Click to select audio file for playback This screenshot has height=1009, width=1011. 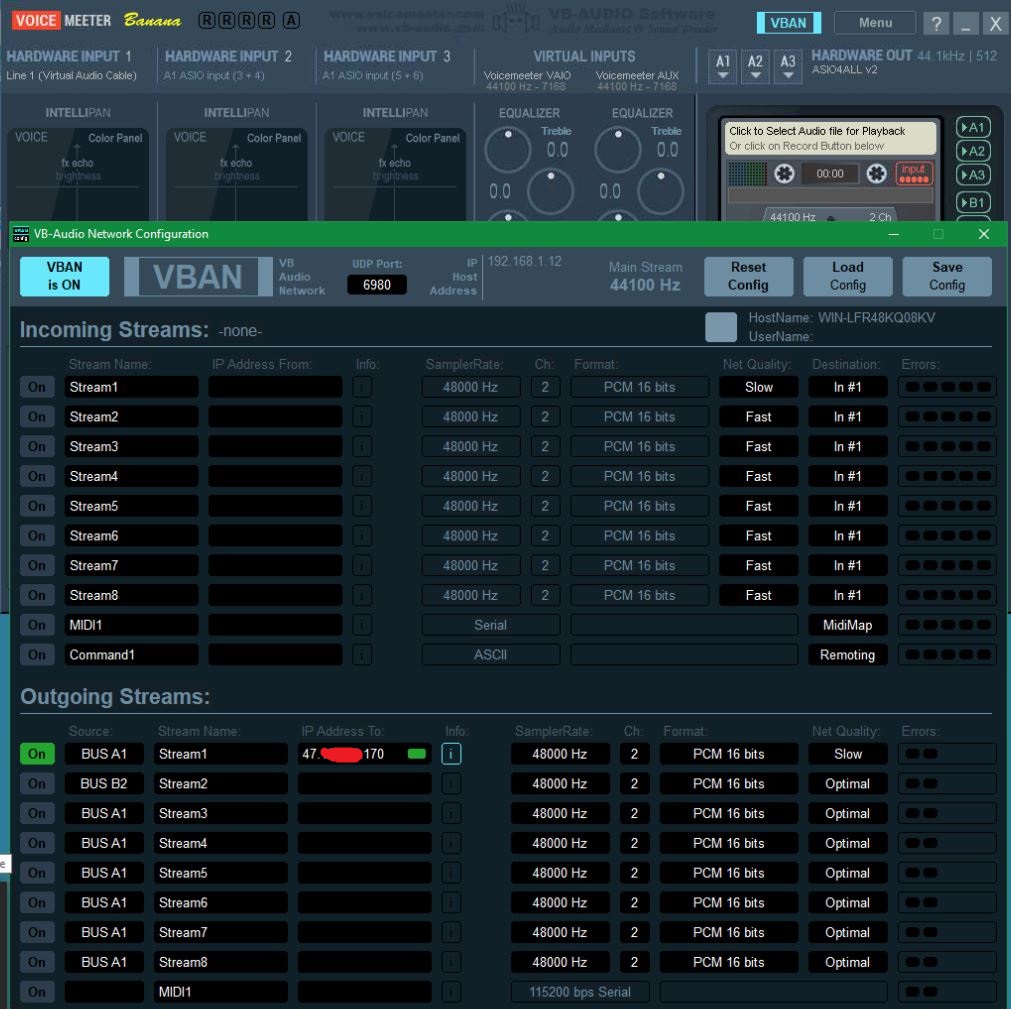(x=830, y=138)
